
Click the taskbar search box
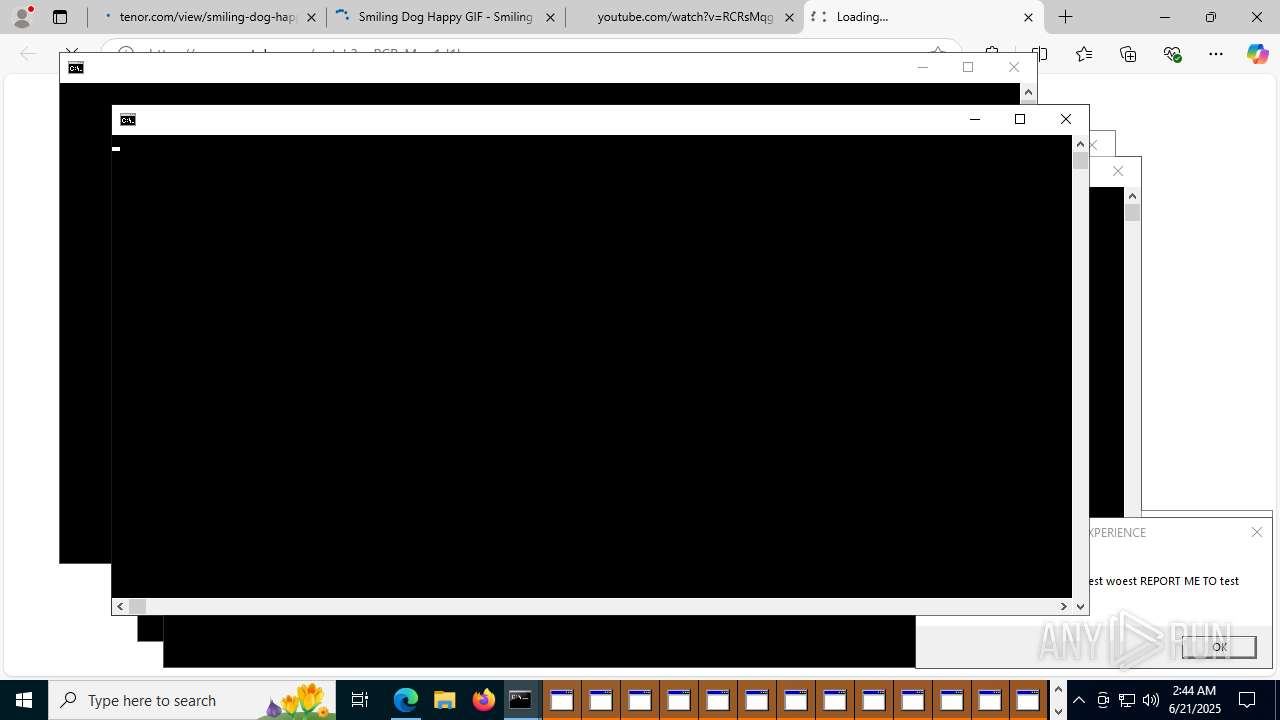192,700
